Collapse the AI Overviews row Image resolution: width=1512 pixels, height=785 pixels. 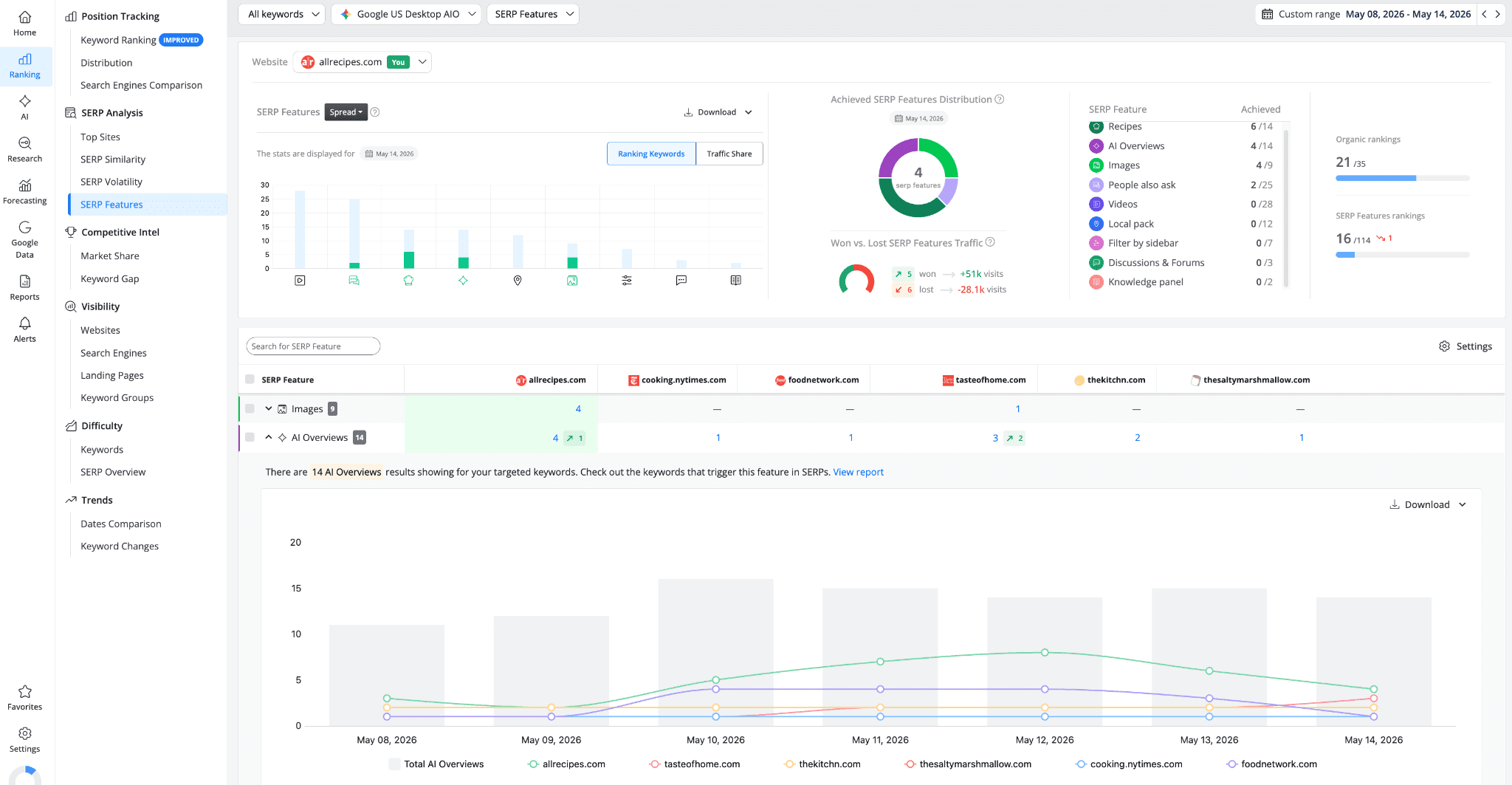coord(269,437)
